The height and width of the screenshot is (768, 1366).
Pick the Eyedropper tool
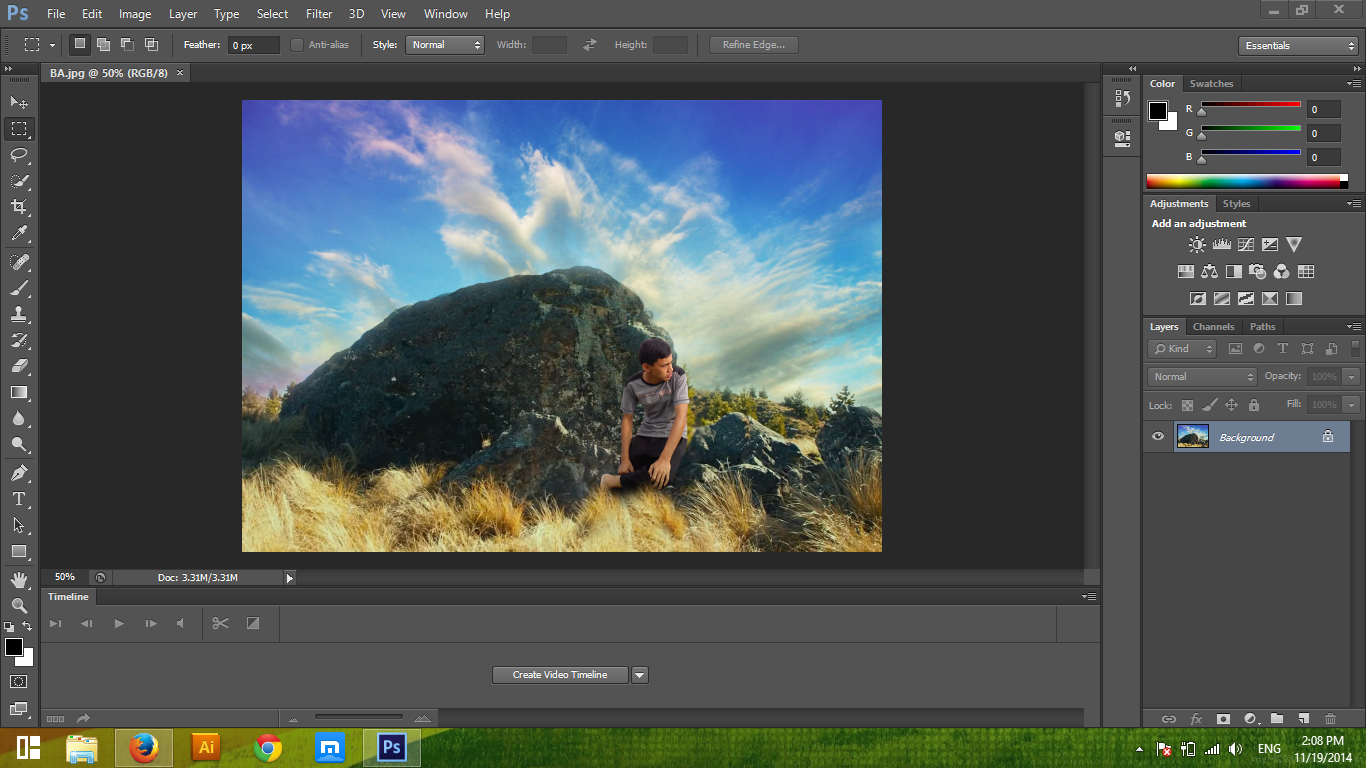click(x=19, y=234)
